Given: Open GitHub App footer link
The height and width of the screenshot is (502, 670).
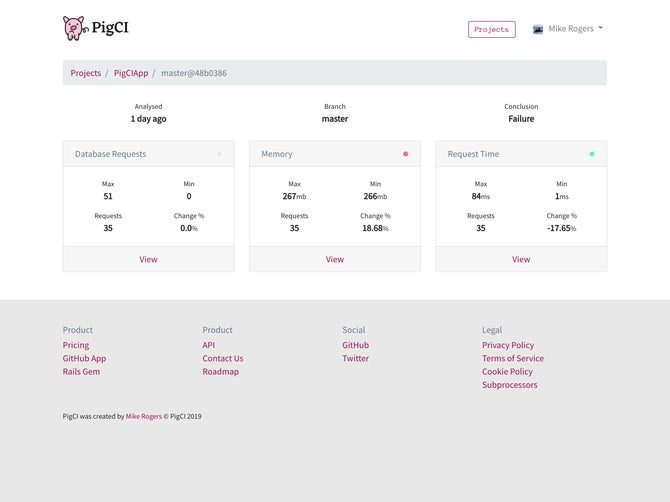Looking at the screenshot, I should [x=84, y=358].
